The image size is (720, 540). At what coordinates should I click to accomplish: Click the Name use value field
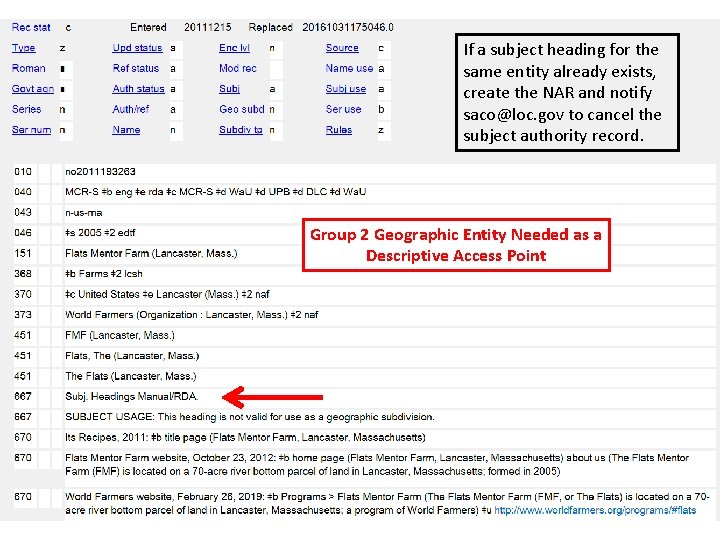coord(384,69)
